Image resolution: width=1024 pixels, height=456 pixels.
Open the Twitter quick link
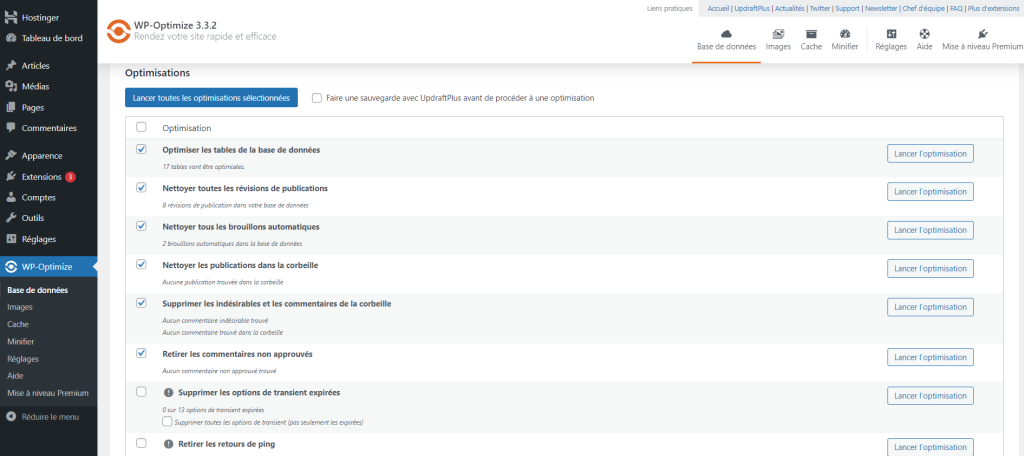820,8
